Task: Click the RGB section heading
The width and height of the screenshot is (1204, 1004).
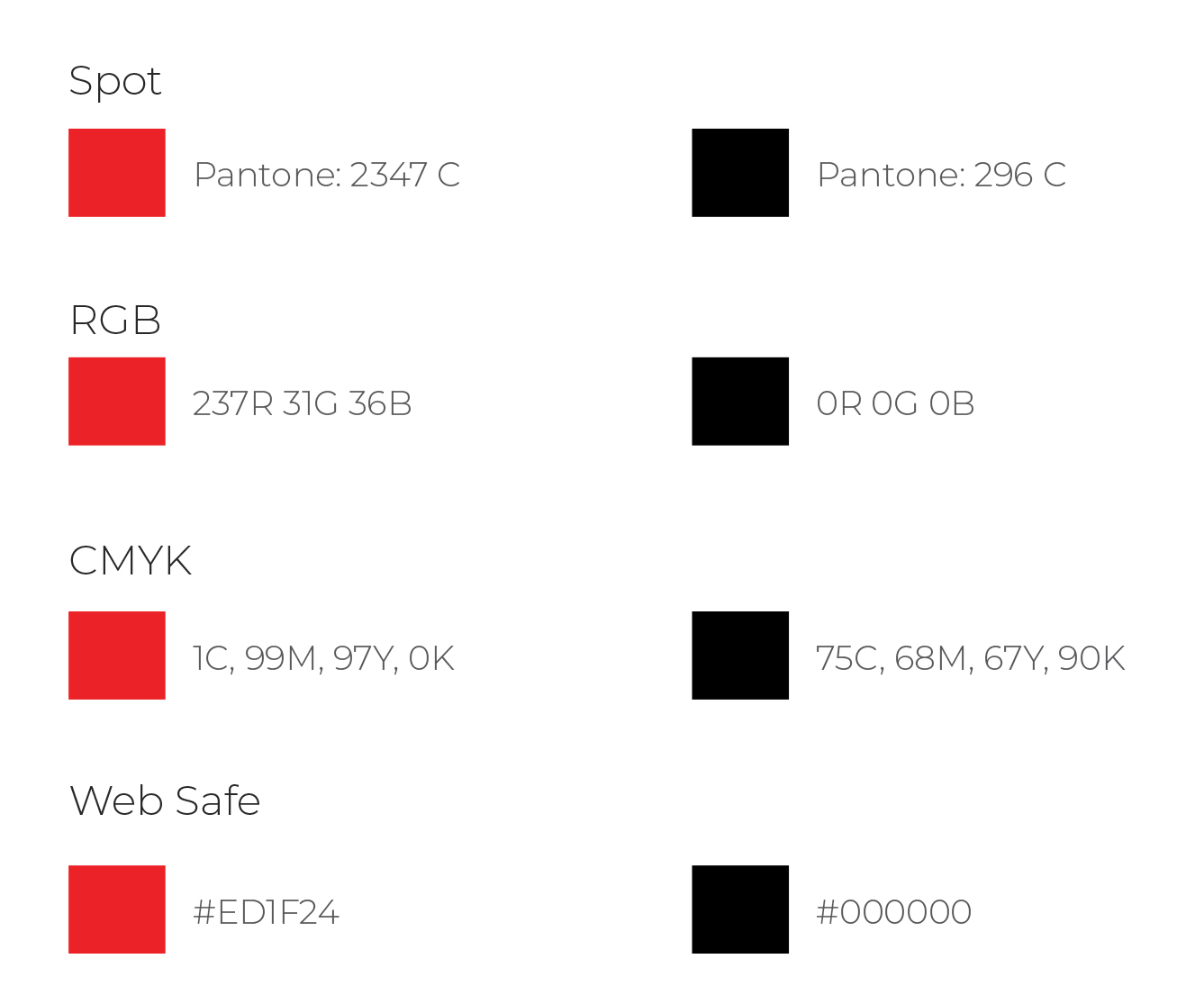Action: (115, 321)
